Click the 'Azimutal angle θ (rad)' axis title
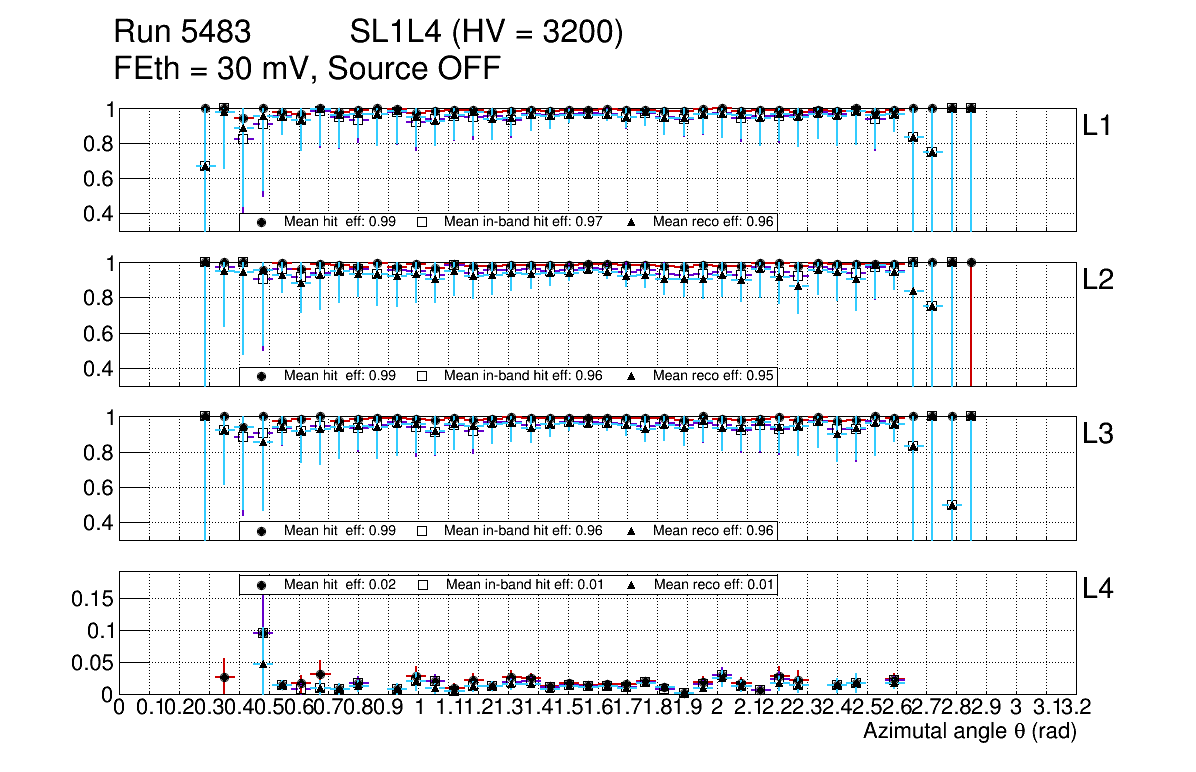The height and width of the screenshot is (772, 1196). pyautogui.click(x=969, y=732)
